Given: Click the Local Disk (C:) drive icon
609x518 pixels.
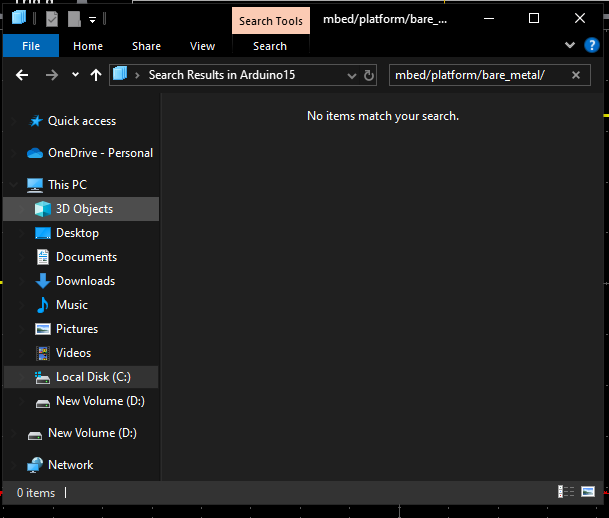Looking at the screenshot, I should click(x=42, y=378).
